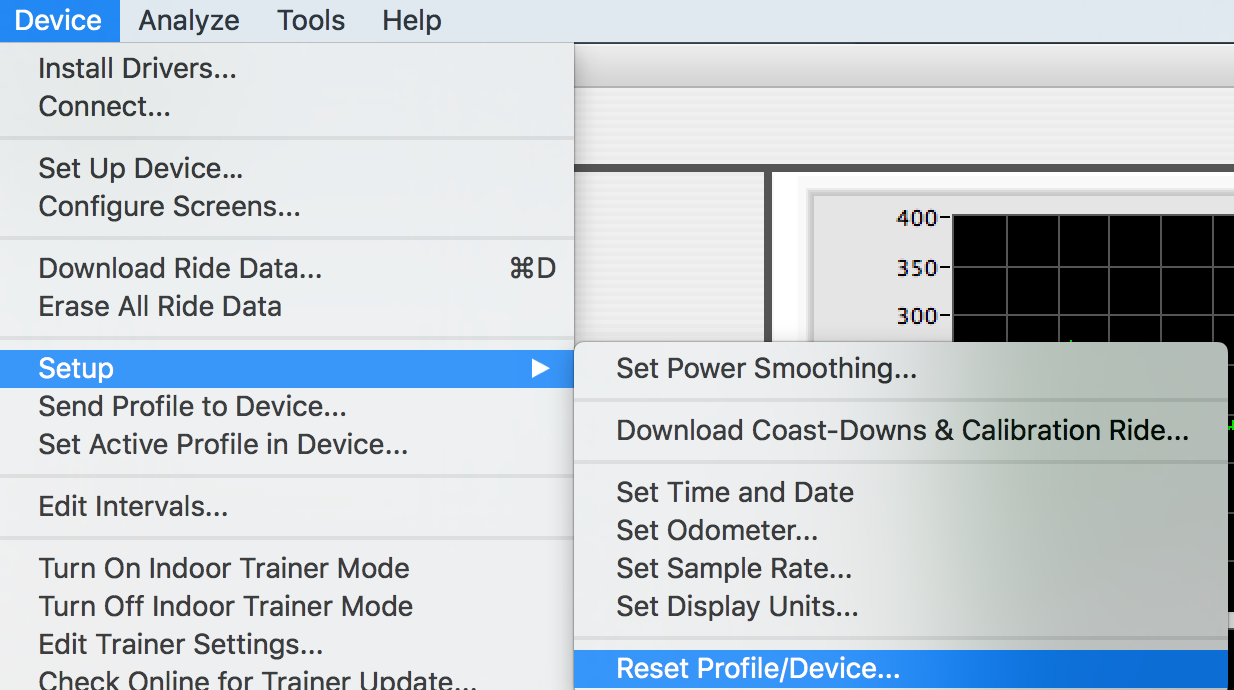This screenshot has width=1234, height=690.
Task: Open the Tools menu
Action: (311, 20)
